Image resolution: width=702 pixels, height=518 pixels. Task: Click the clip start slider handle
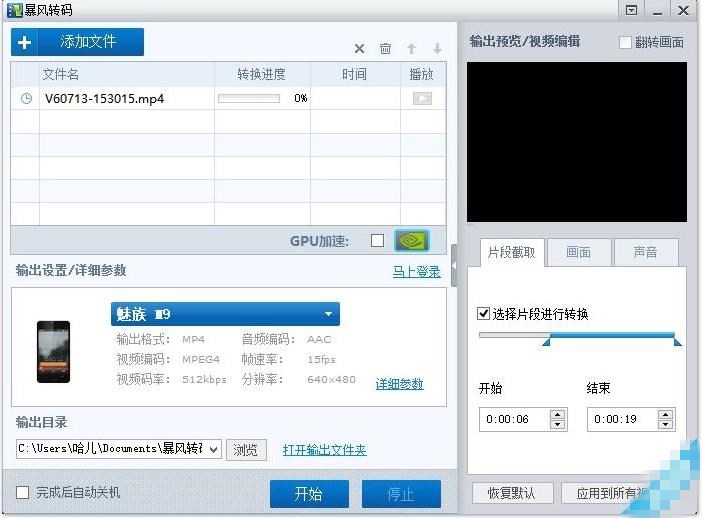[546, 342]
